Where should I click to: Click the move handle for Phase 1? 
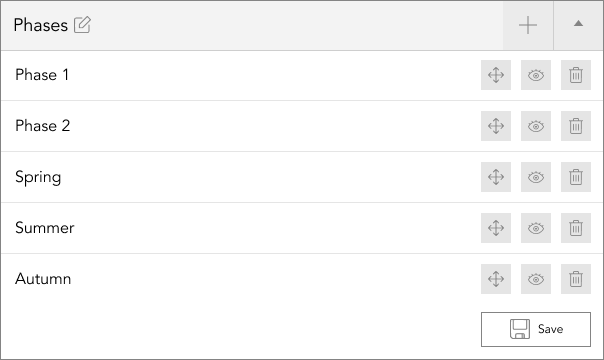[x=496, y=75]
